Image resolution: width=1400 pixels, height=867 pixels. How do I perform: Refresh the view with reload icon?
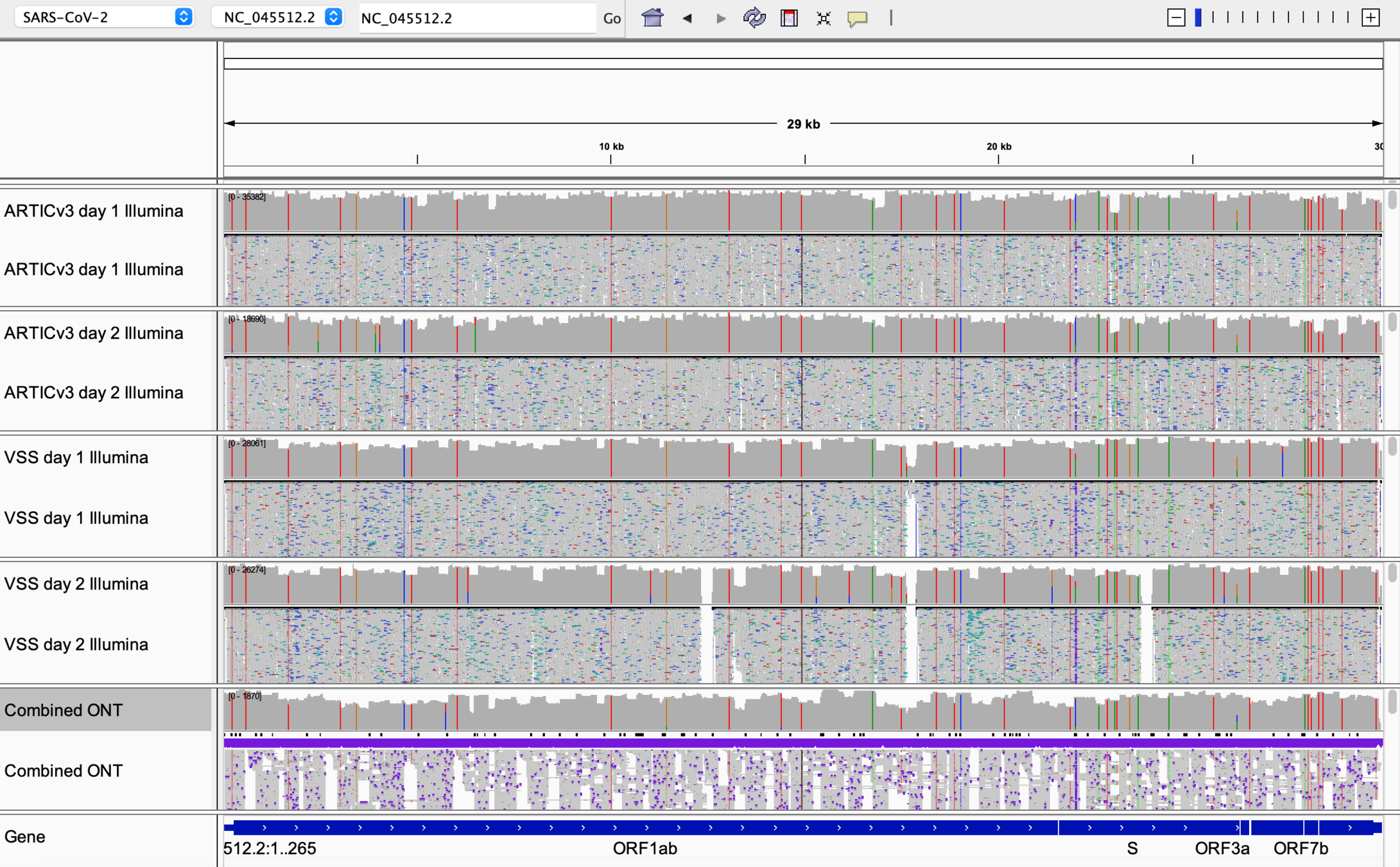coord(754,17)
